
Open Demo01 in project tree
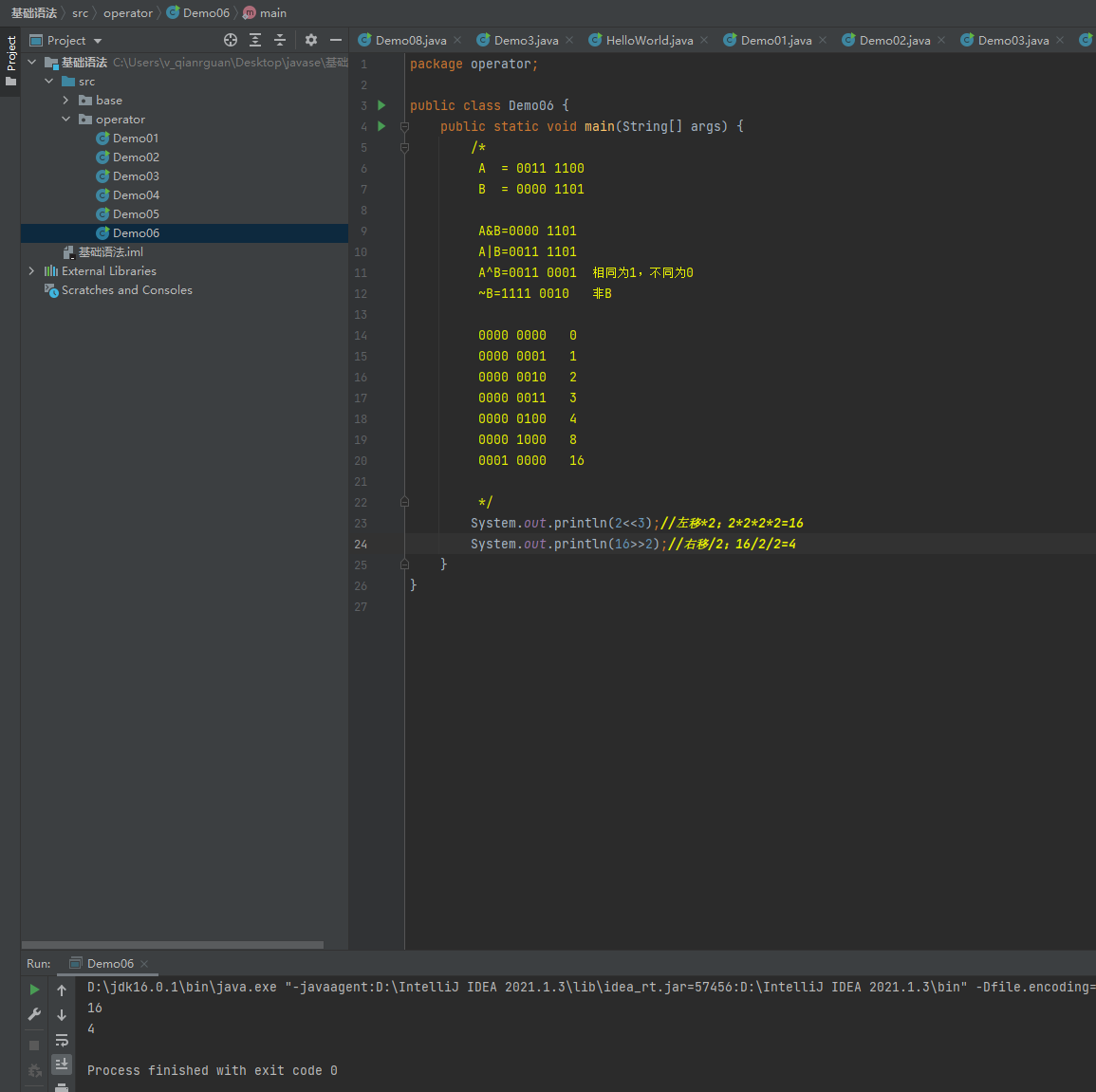[x=136, y=139]
